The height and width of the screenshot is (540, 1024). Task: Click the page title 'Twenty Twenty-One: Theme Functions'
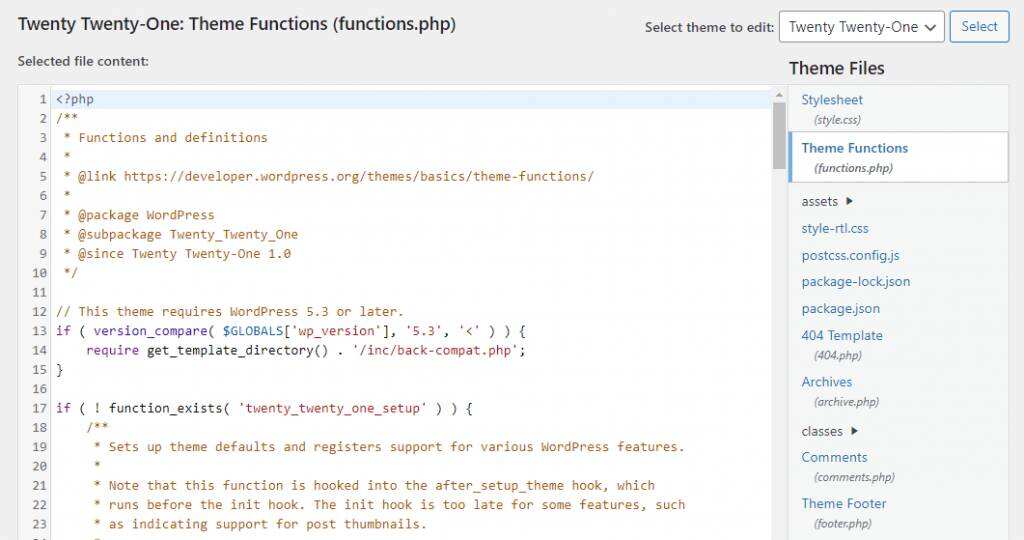click(237, 24)
